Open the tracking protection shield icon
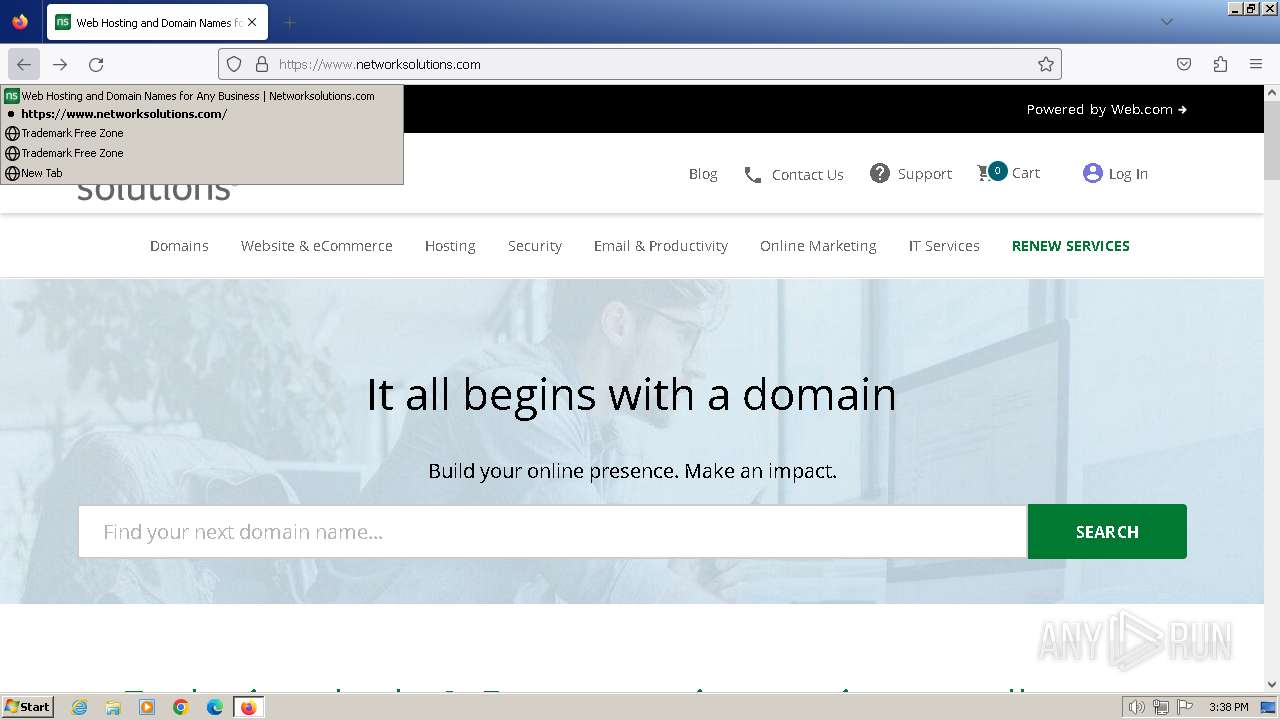Screen dimensions: 1280x720 [x=234, y=64]
